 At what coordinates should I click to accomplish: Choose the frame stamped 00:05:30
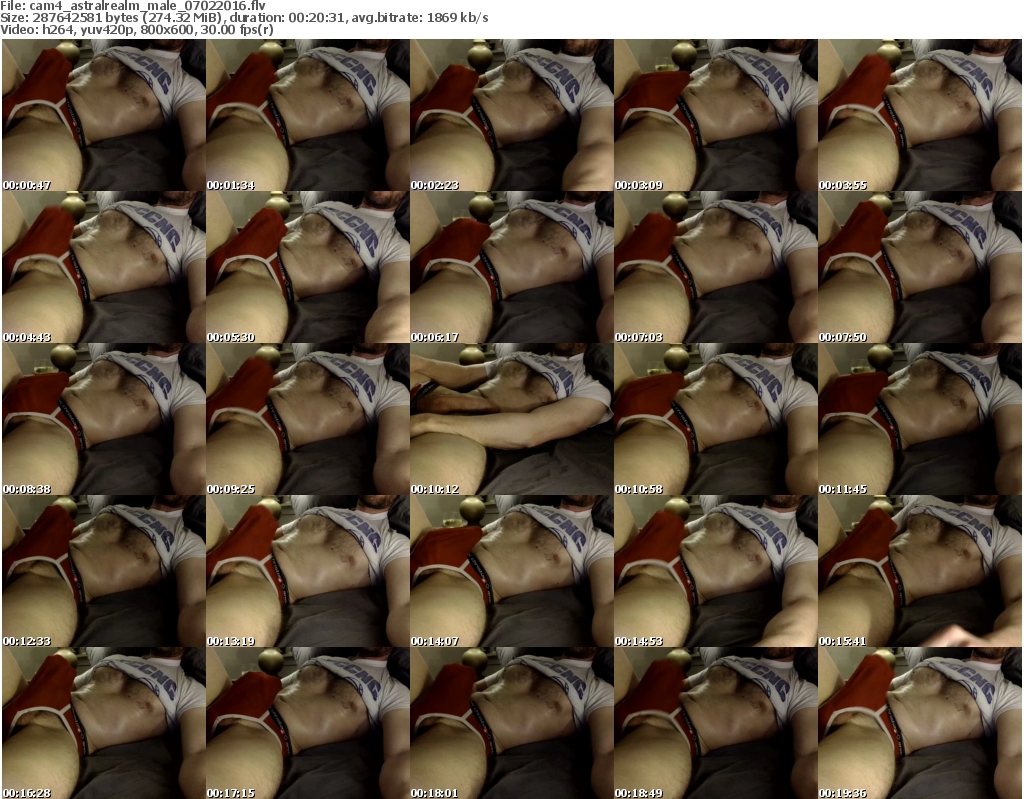click(x=308, y=267)
